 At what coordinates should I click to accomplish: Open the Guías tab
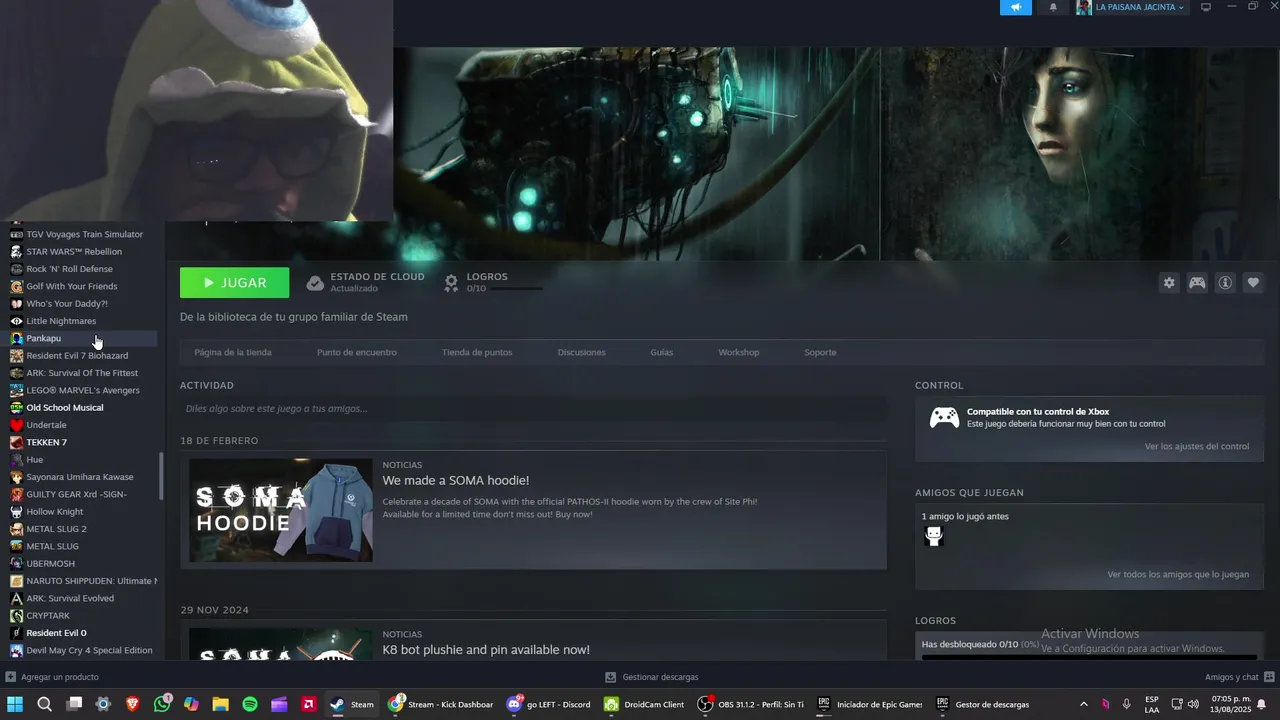[662, 352]
